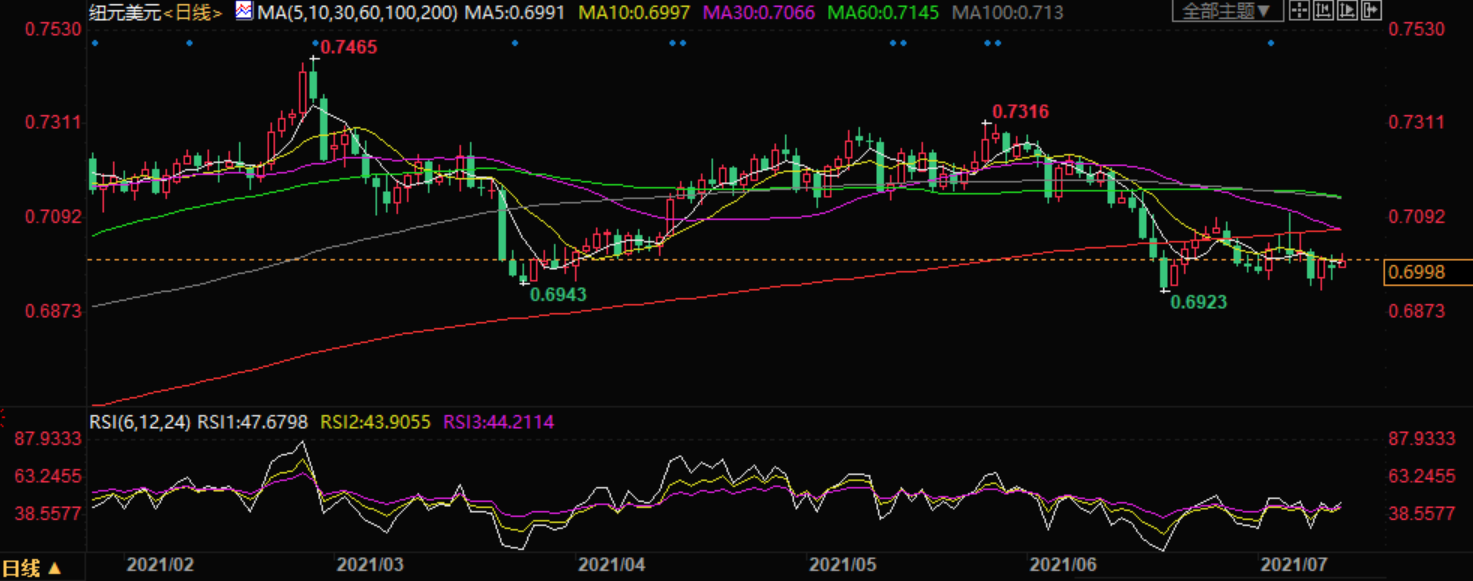Click the 0.7316 high price annotation

(1020, 111)
